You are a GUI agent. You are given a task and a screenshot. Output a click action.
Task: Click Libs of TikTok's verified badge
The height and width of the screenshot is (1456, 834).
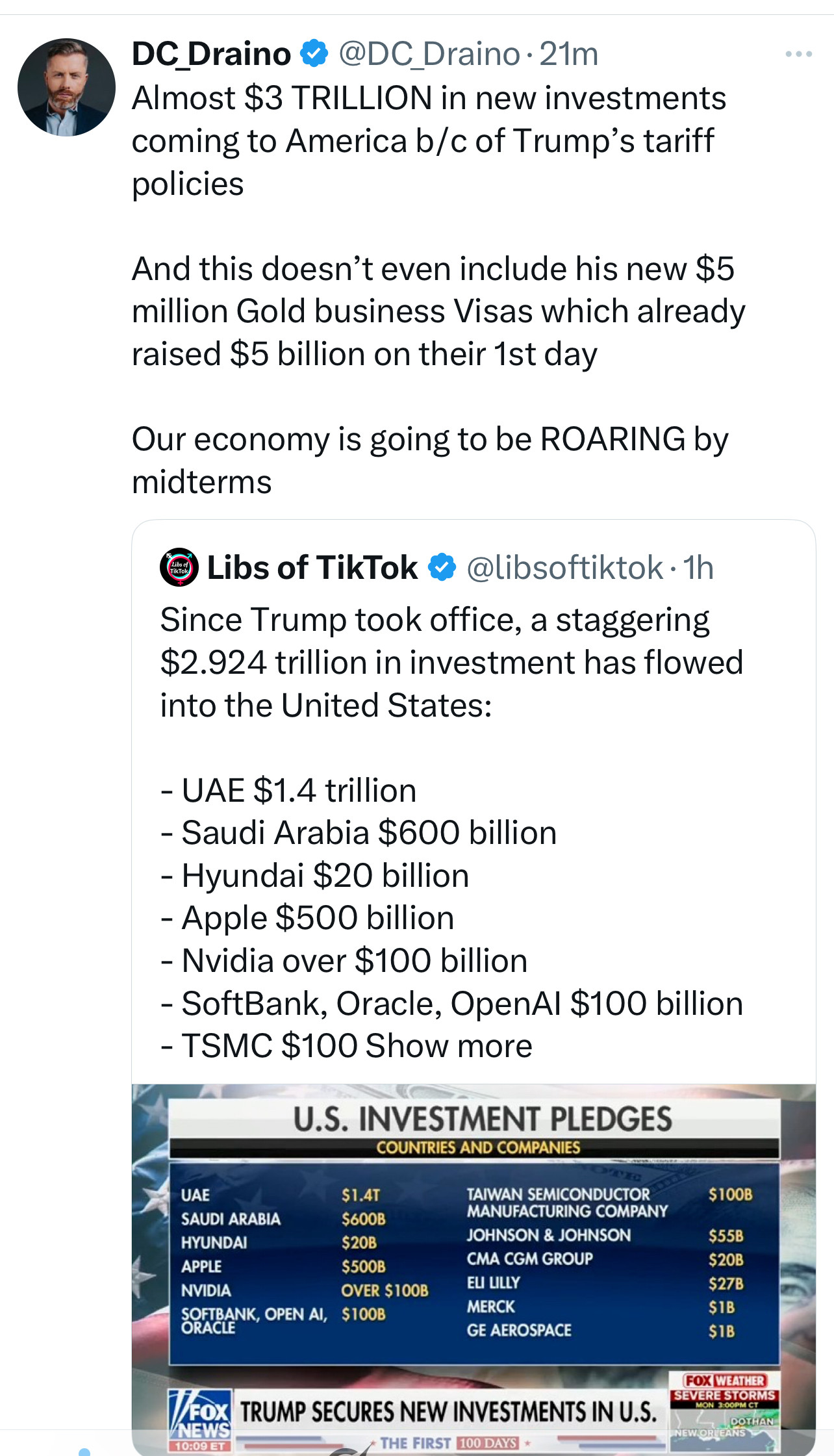click(x=442, y=567)
